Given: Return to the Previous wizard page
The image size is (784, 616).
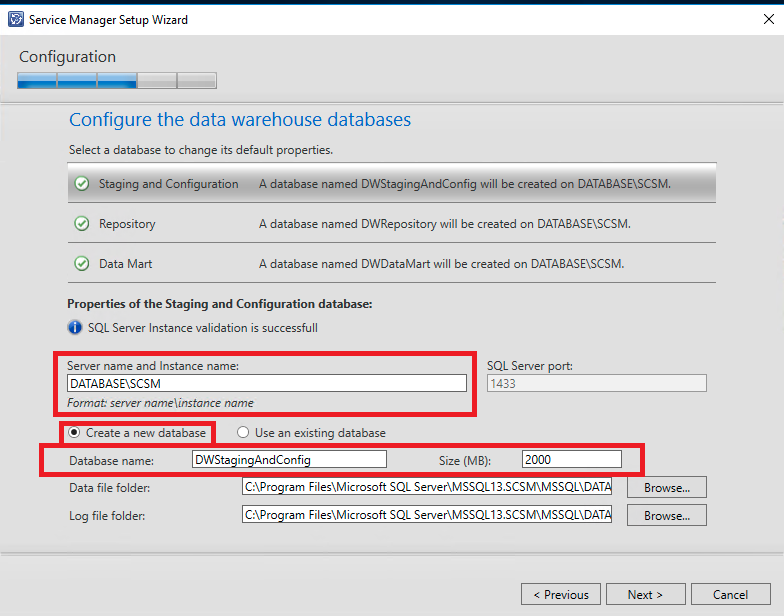Looking at the screenshot, I should 561,594.
